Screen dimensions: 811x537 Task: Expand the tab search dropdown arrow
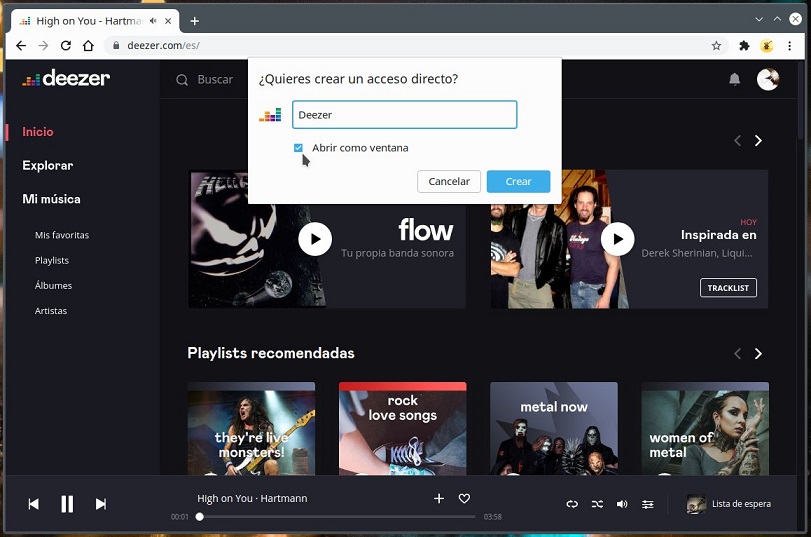point(759,19)
